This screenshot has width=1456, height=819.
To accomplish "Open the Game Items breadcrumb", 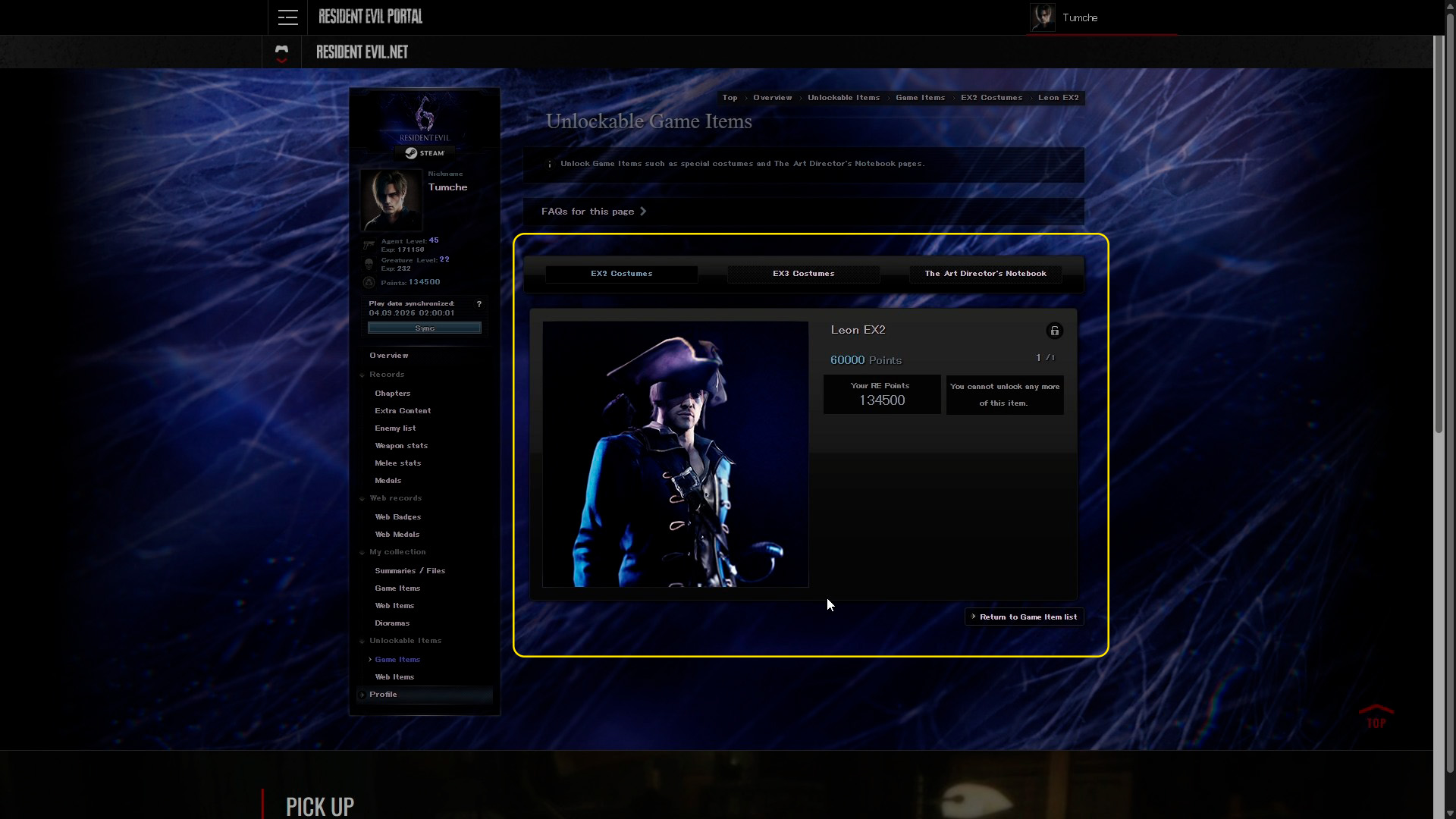I will 920,98.
